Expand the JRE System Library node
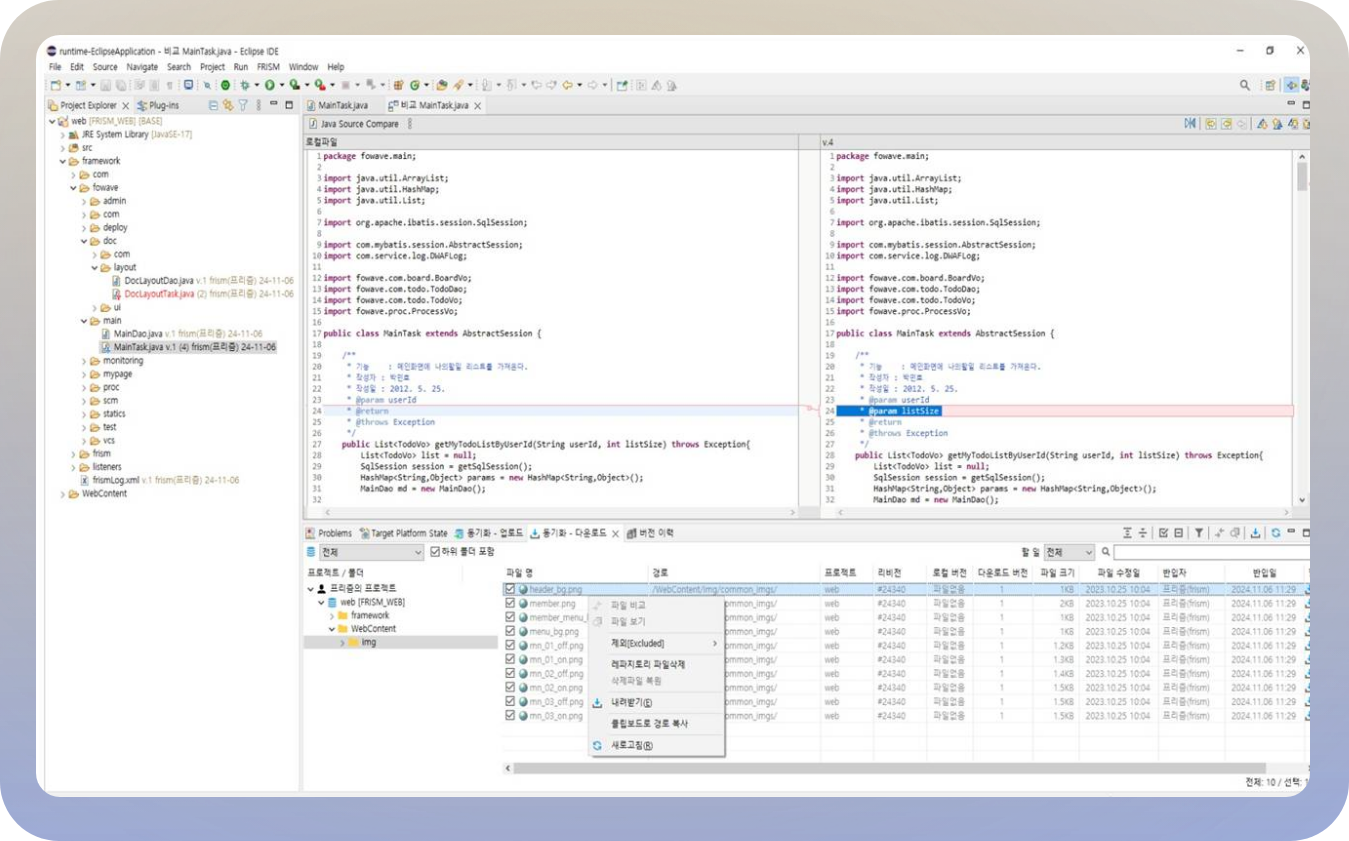This screenshot has width=1349, height=841. click(63, 134)
